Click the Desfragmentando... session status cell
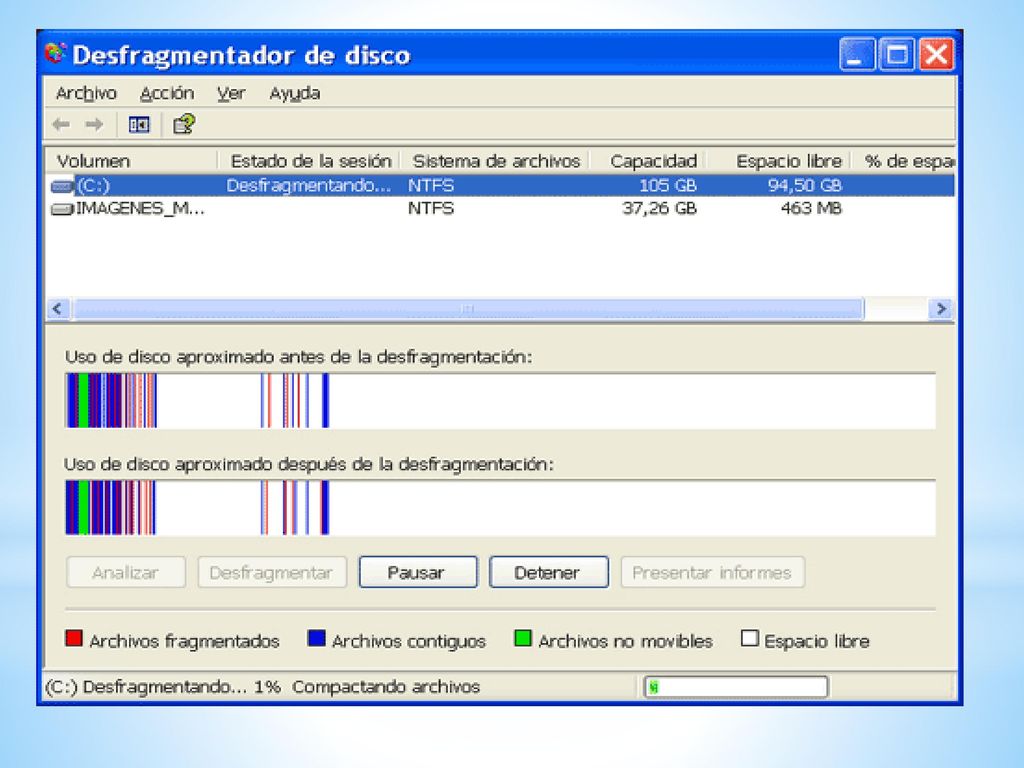 [x=308, y=185]
